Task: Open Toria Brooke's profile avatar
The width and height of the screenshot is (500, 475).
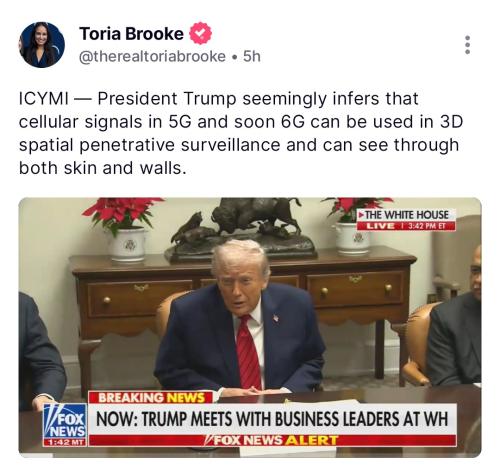Action: (x=42, y=45)
